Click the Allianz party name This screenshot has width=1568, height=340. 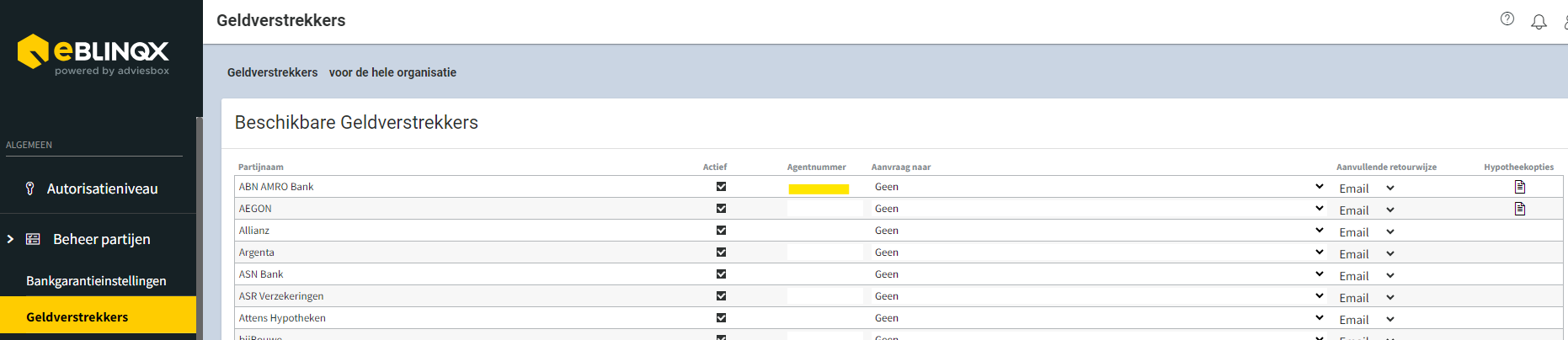254,231
